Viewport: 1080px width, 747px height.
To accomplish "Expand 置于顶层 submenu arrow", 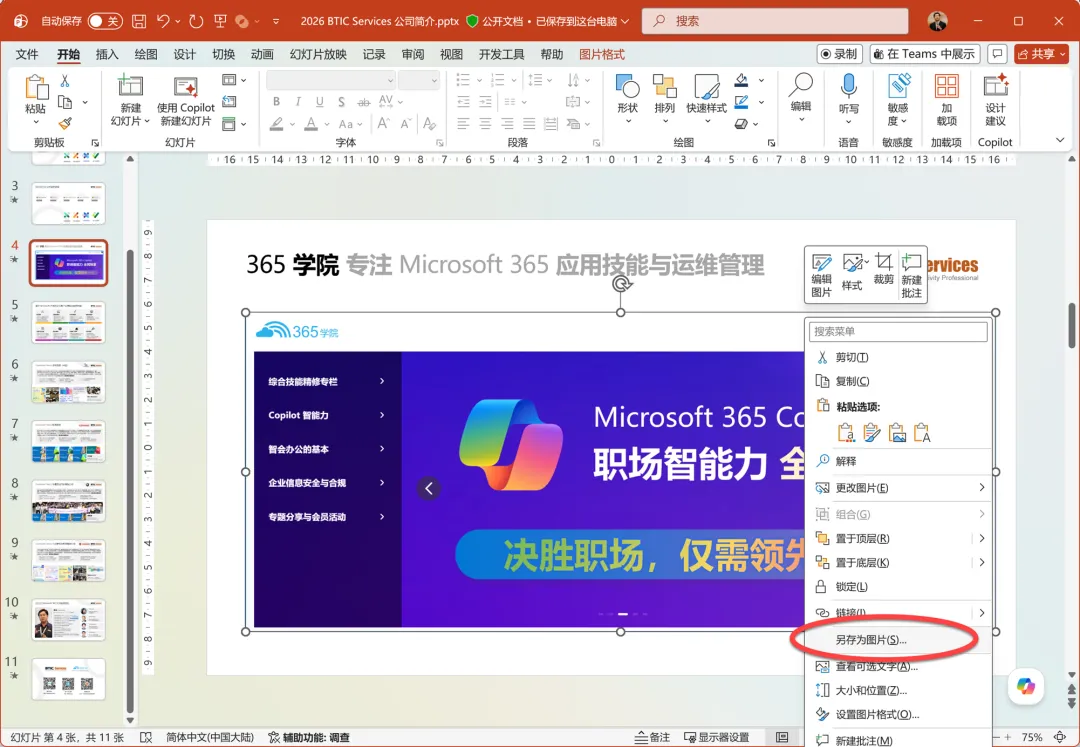I will 982,538.
